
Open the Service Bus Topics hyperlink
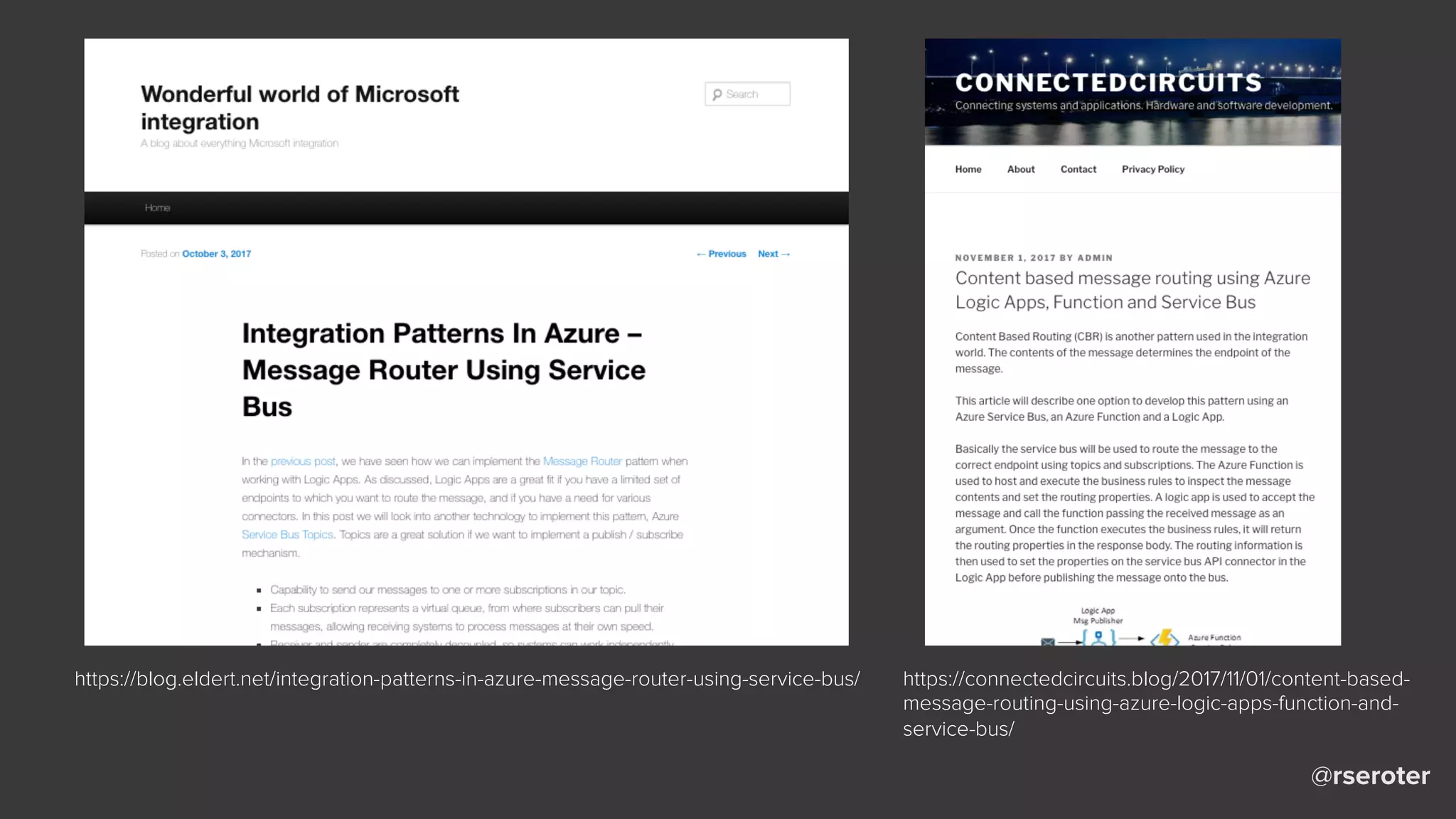click(287, 535)
